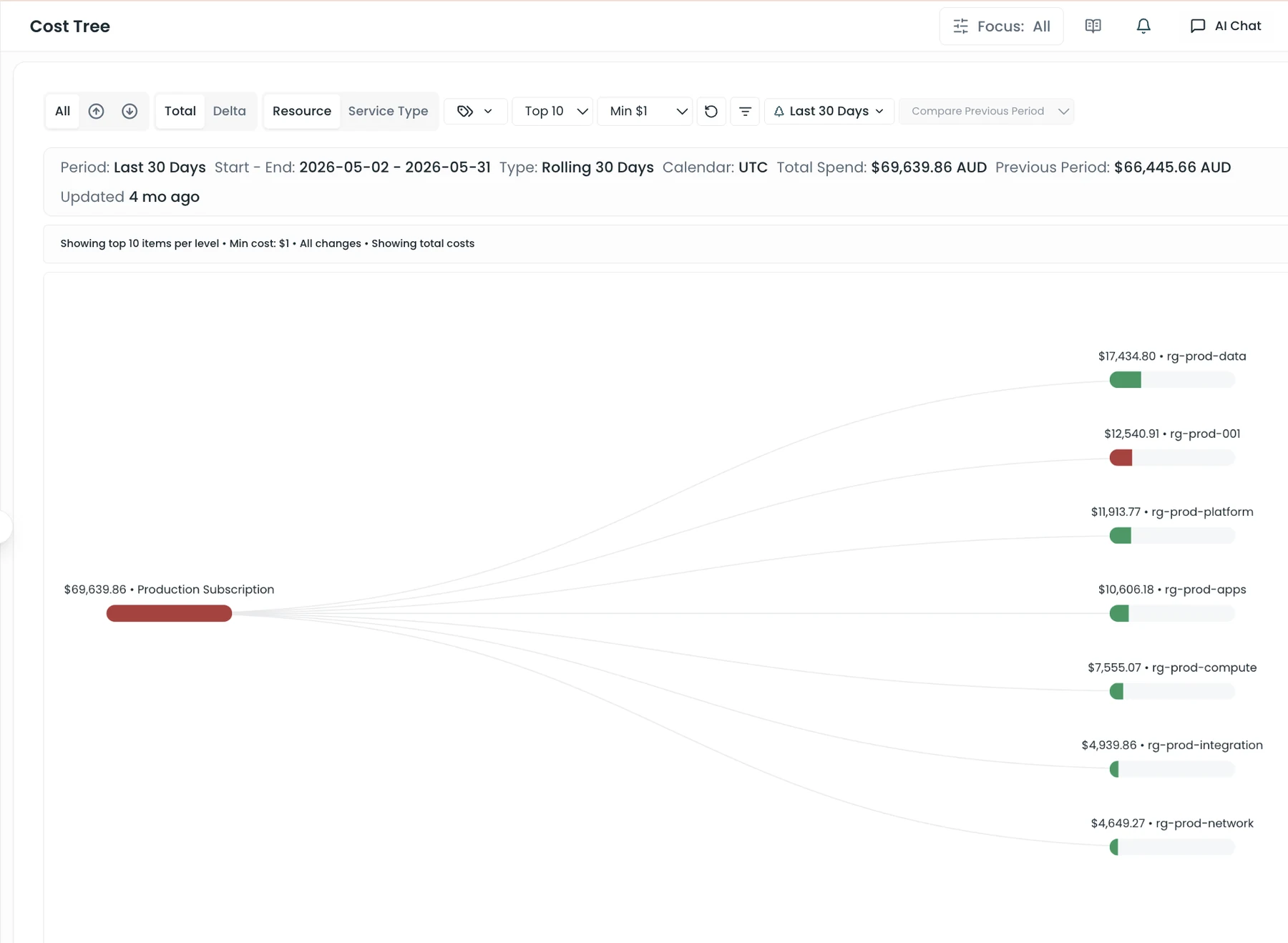Open the Focus: All filter button
The width and height of the screenshot is (1288, 943).
1001,26
